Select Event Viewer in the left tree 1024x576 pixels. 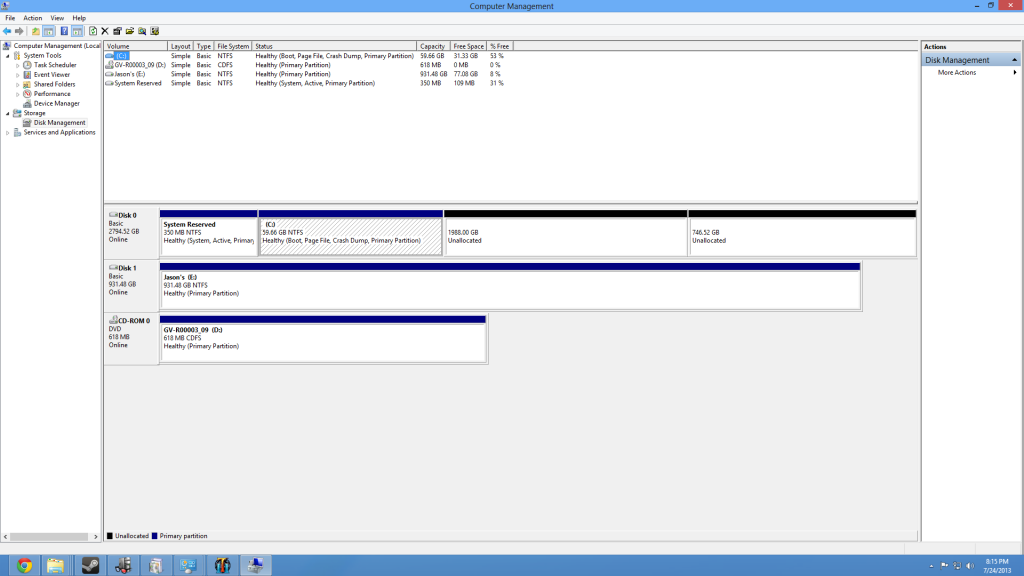[52, 74]
